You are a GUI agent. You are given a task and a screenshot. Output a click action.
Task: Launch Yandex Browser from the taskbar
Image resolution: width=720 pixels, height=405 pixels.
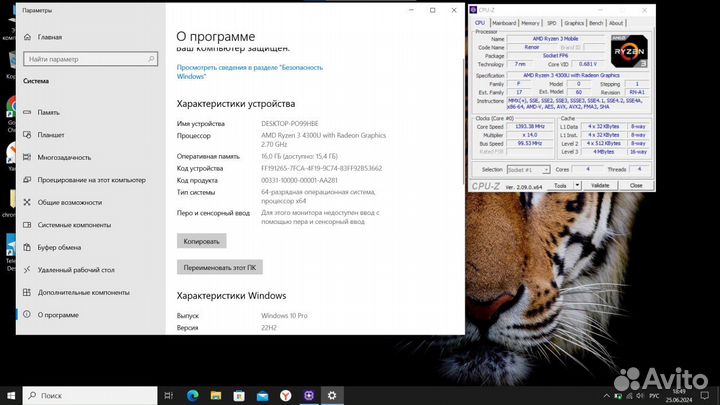tap(286, 395)
